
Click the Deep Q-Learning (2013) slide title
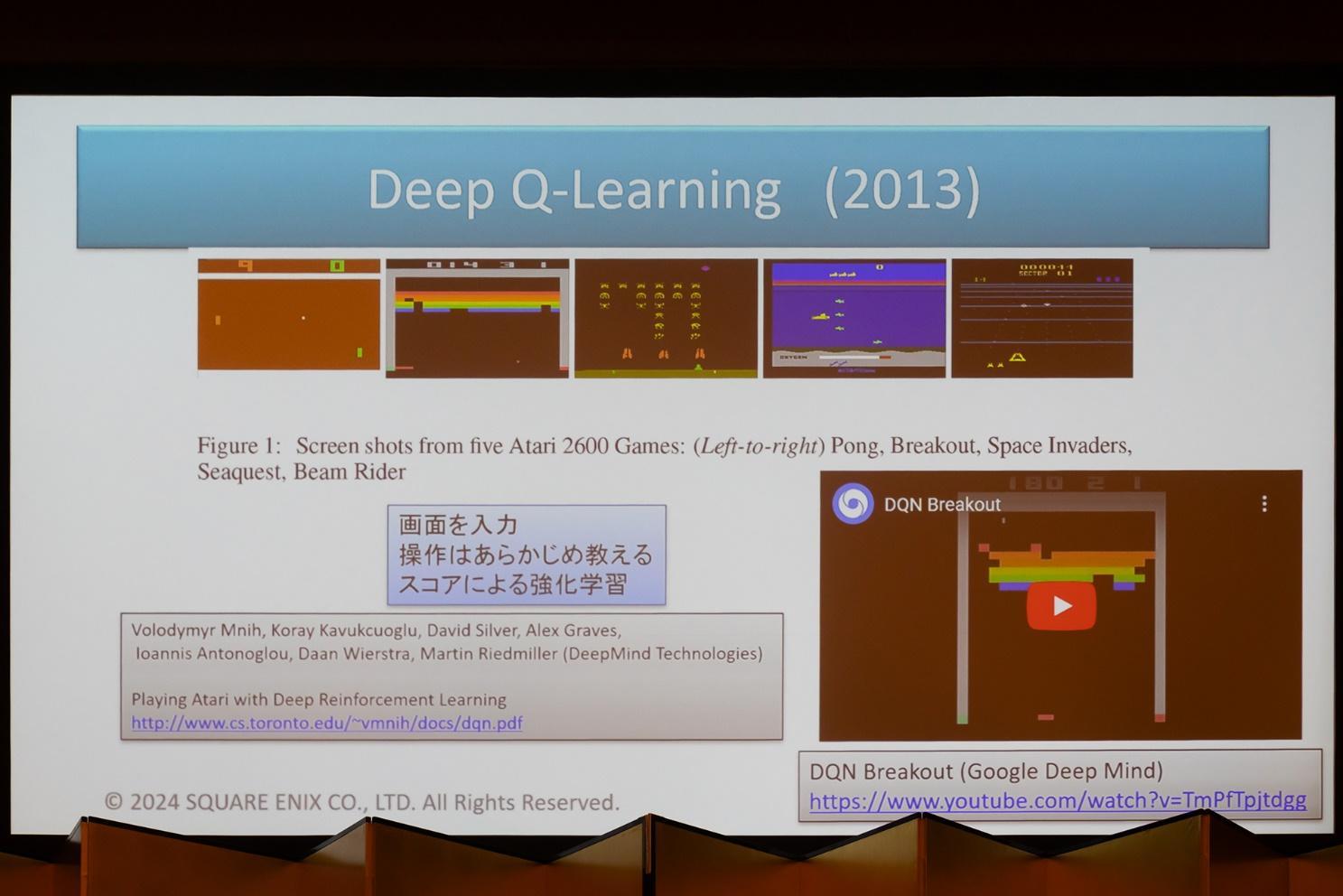[673, 190]
